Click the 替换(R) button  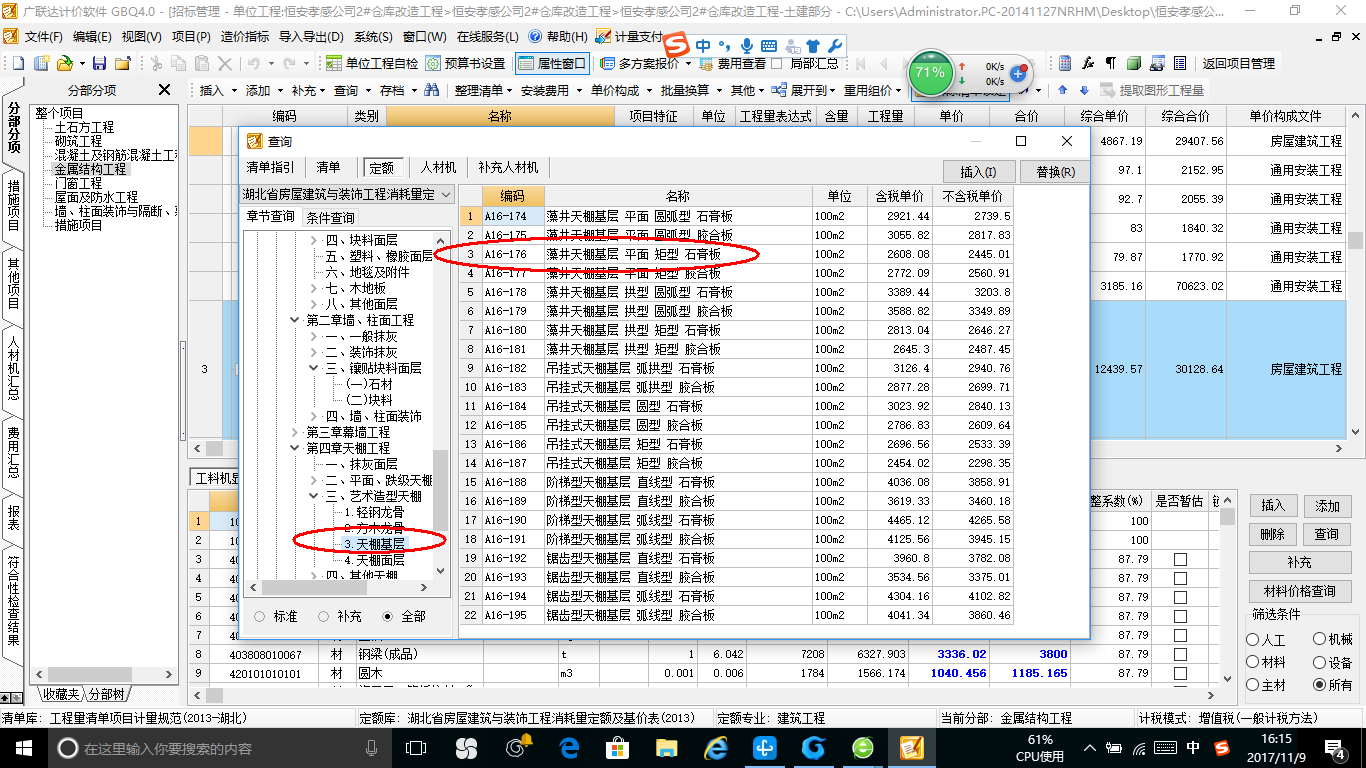(x=1056, y=172)
